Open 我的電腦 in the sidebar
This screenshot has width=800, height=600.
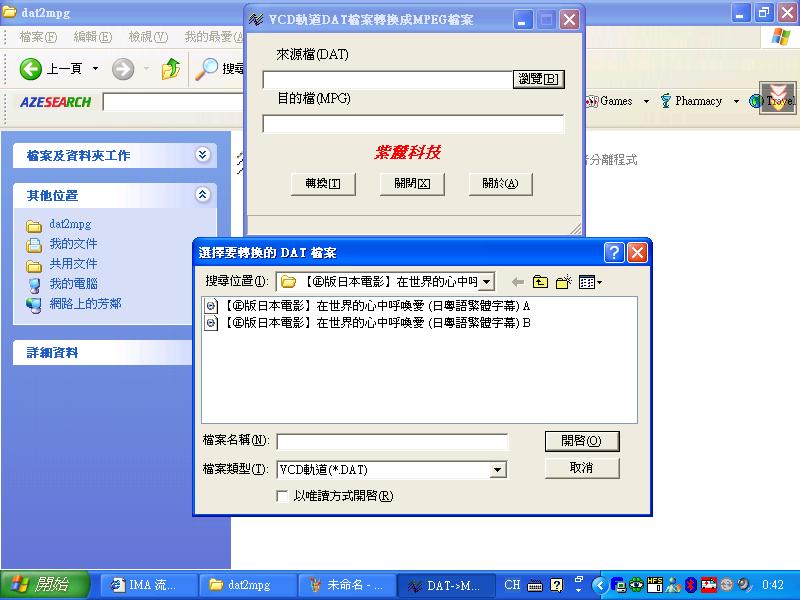click(73, 284)
